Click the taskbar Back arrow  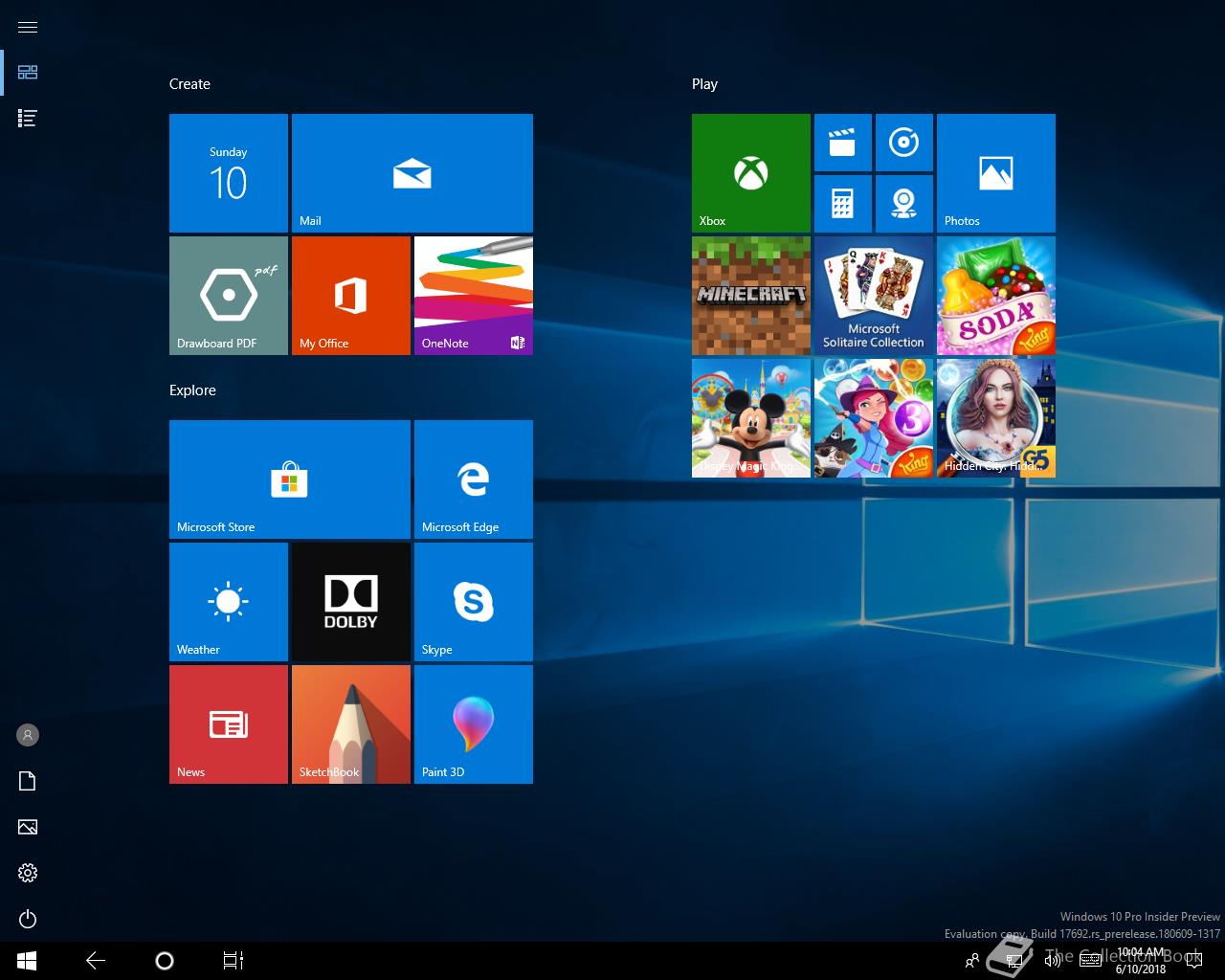coord(95,961)
